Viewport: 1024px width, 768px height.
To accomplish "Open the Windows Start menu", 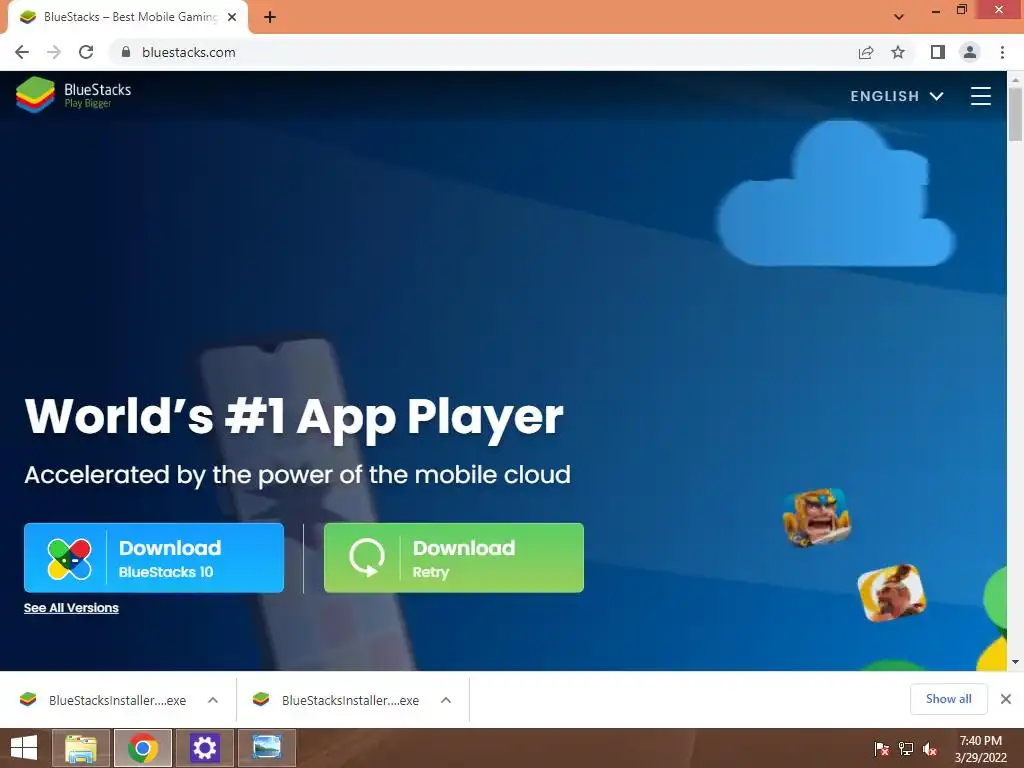I will tap(24, 748).
